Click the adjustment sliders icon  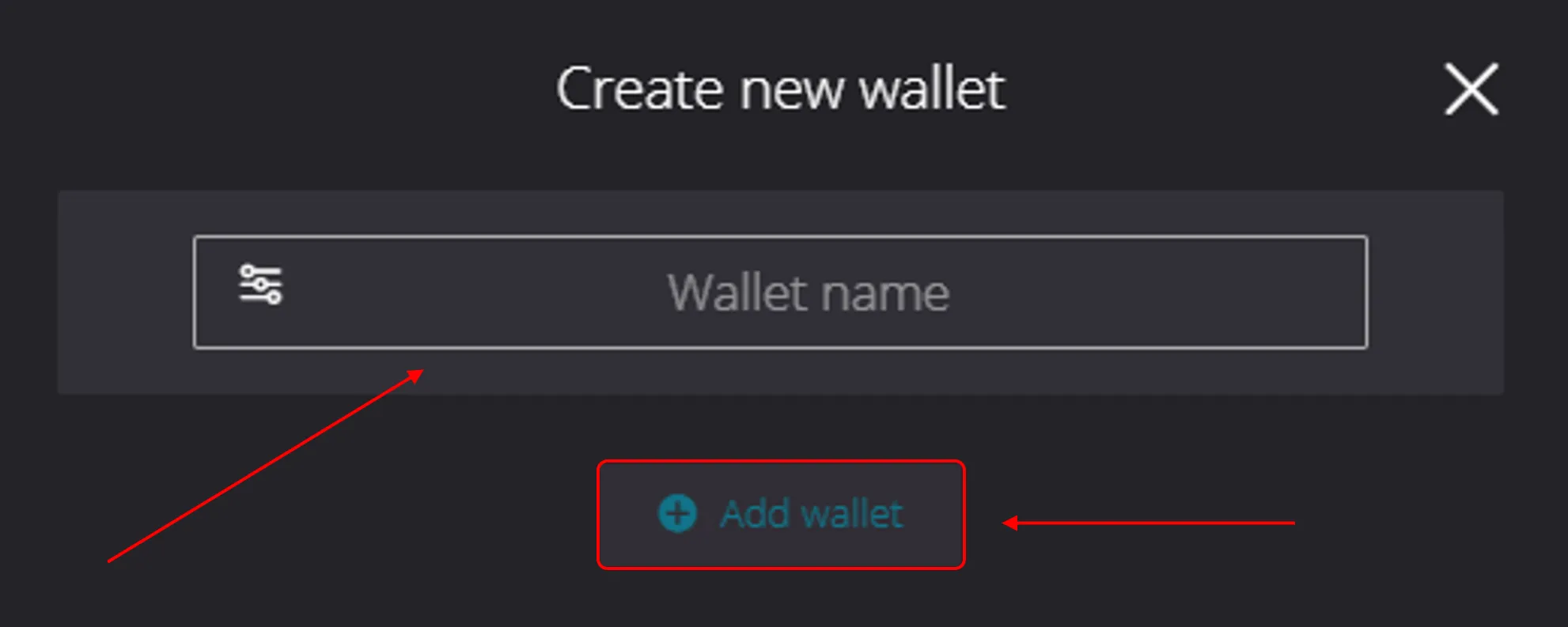[x=260, y=284]
